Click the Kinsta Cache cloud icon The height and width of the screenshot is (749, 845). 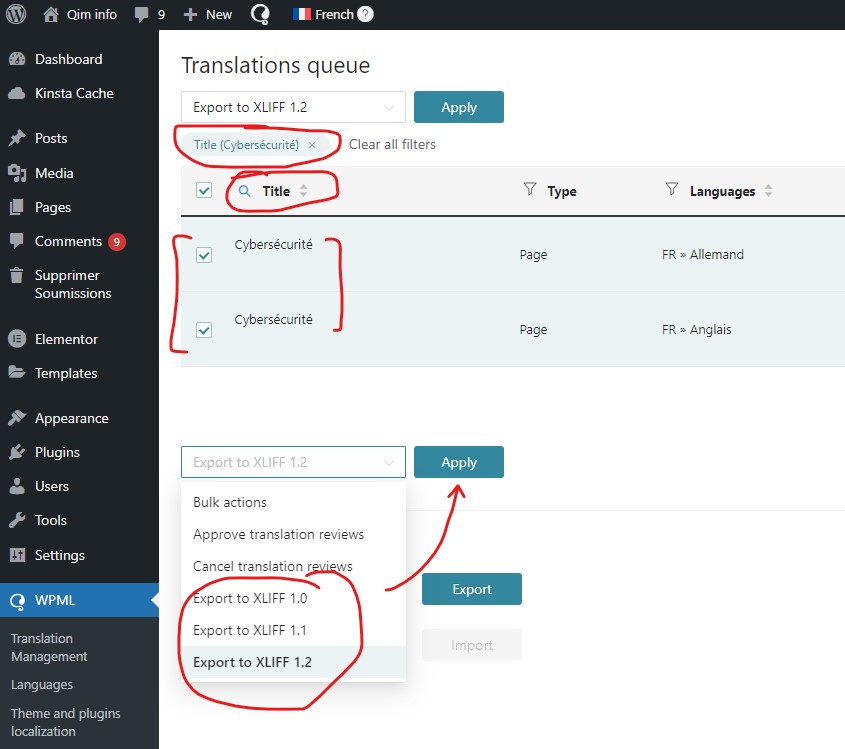[17, 93]
